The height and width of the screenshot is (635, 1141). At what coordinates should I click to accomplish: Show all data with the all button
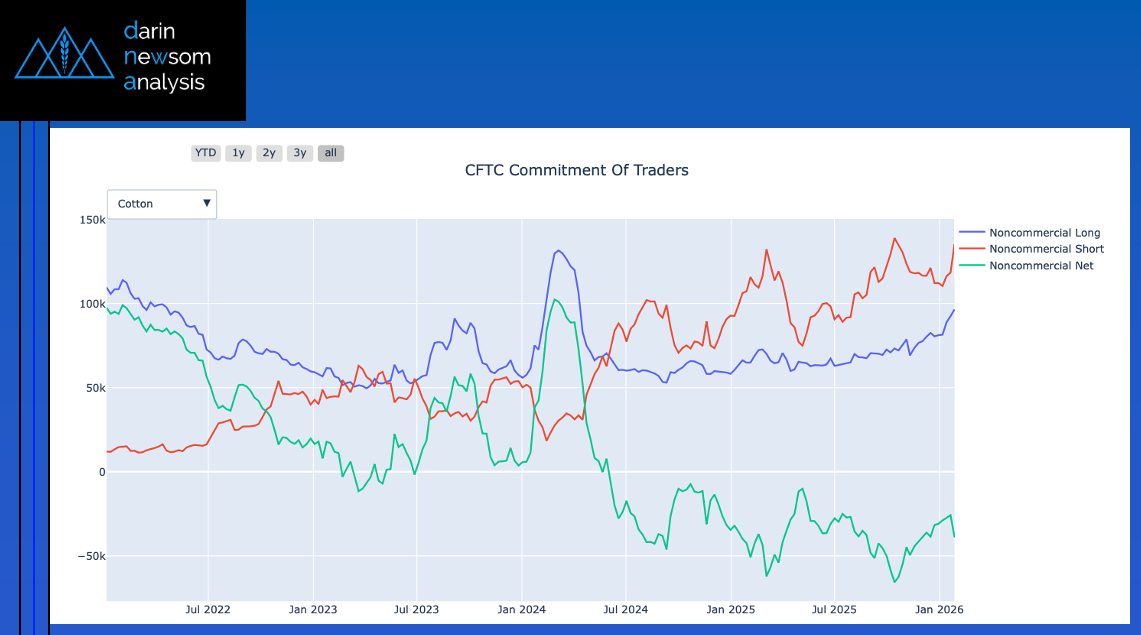pyautogui.click(x=331, y=153)
